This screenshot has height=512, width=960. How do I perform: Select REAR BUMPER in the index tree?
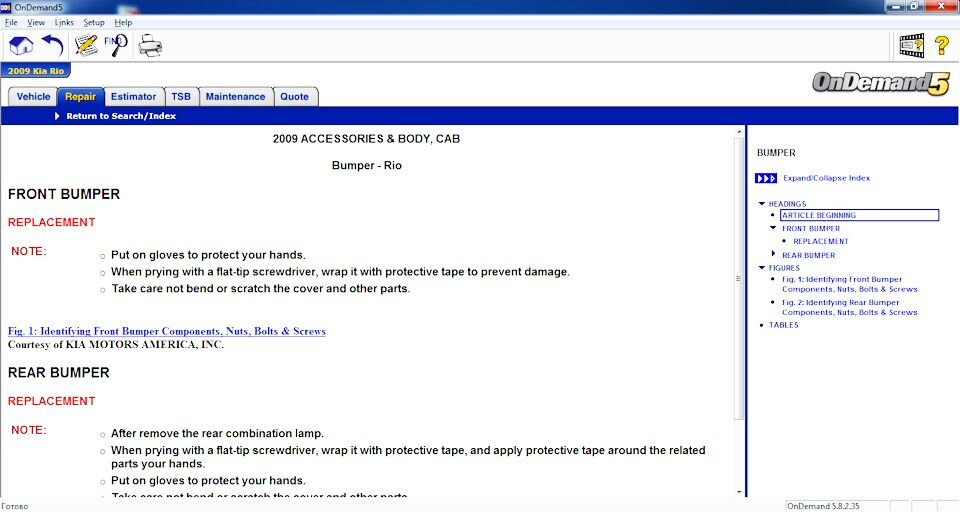808,255
